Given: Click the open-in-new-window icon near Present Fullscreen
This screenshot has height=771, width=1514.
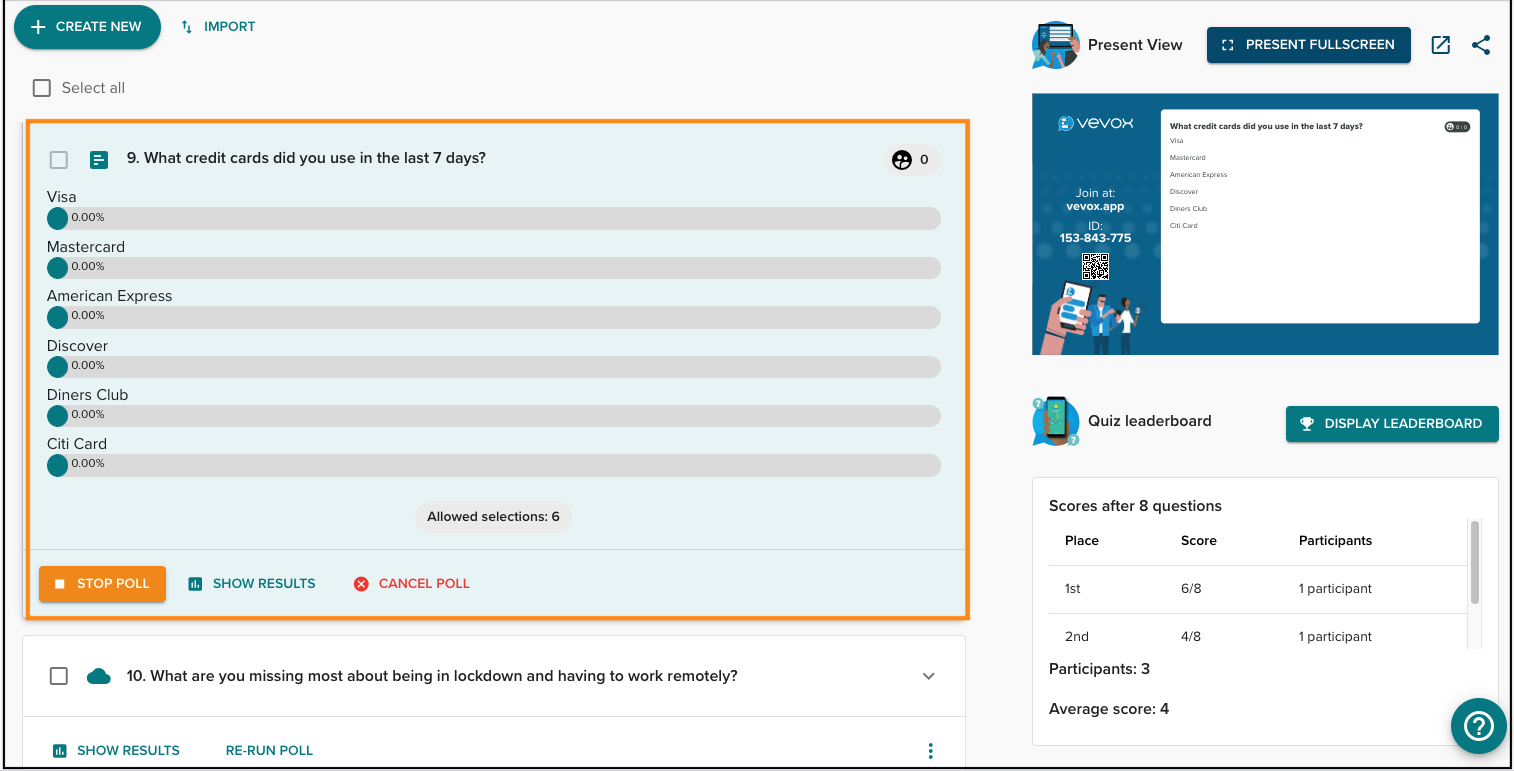Looking at the screenshot, I should (x=1440, y=44).
